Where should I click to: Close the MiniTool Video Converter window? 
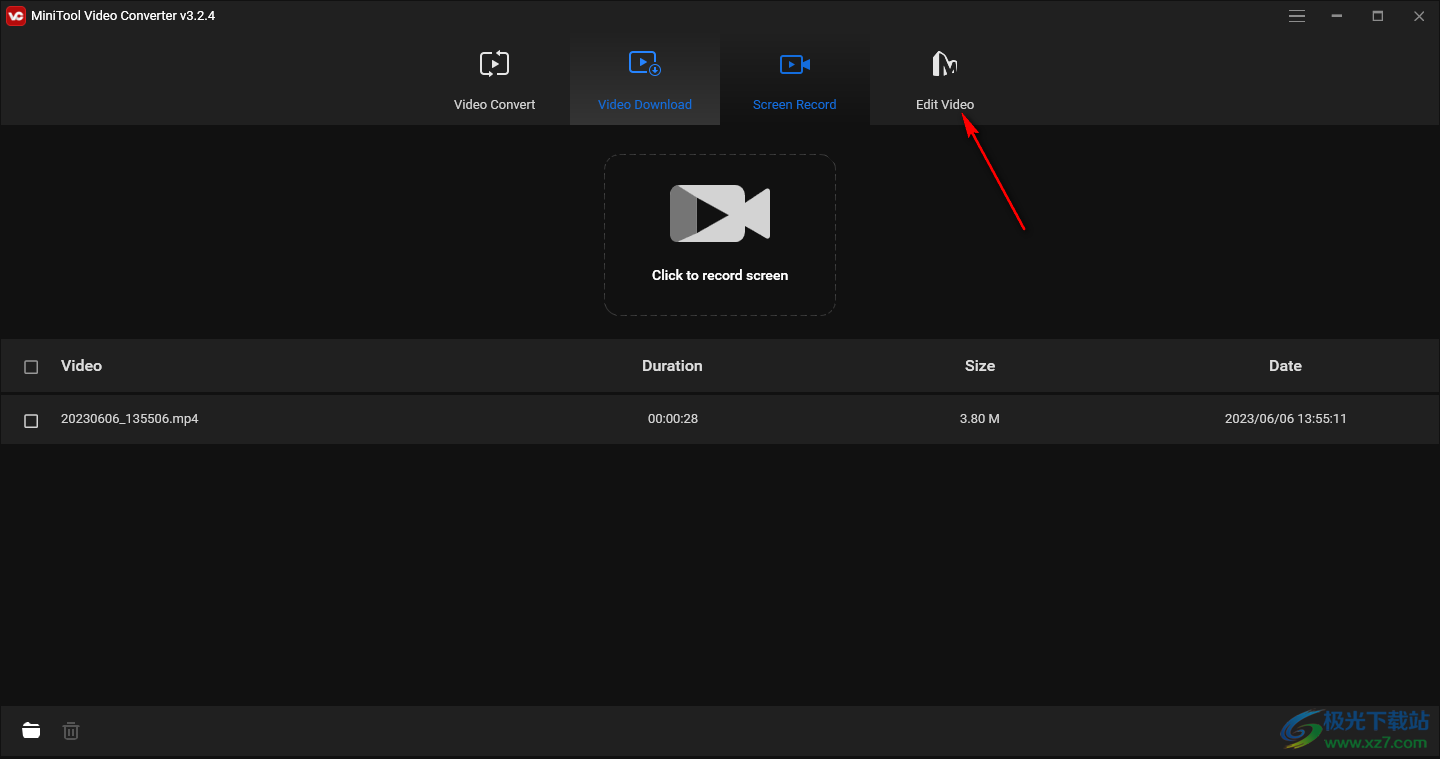(1419, 16)
